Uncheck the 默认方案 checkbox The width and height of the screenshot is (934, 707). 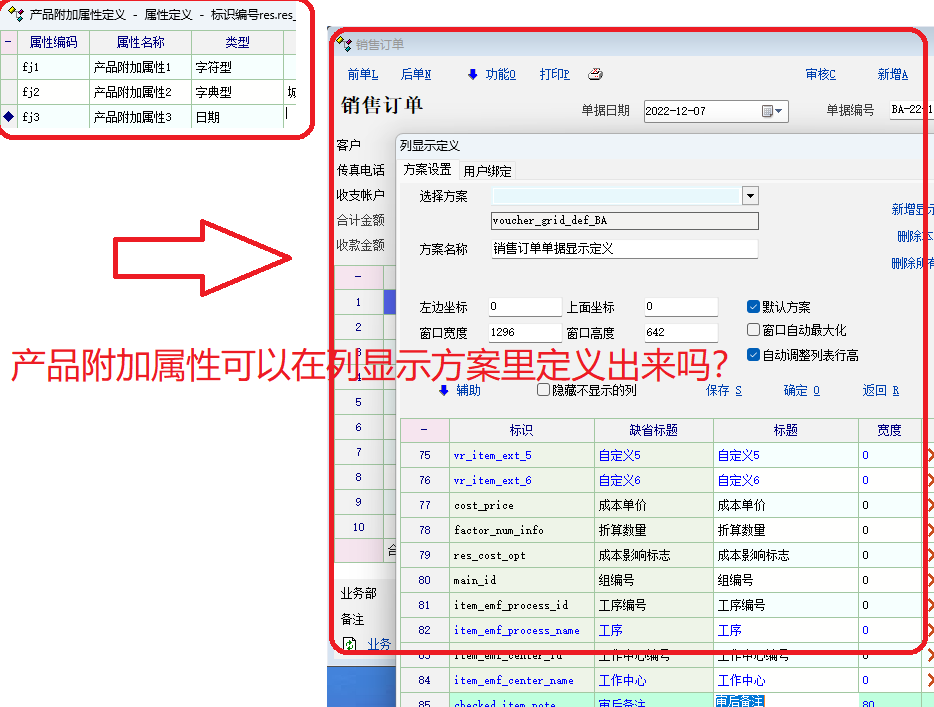754,307
